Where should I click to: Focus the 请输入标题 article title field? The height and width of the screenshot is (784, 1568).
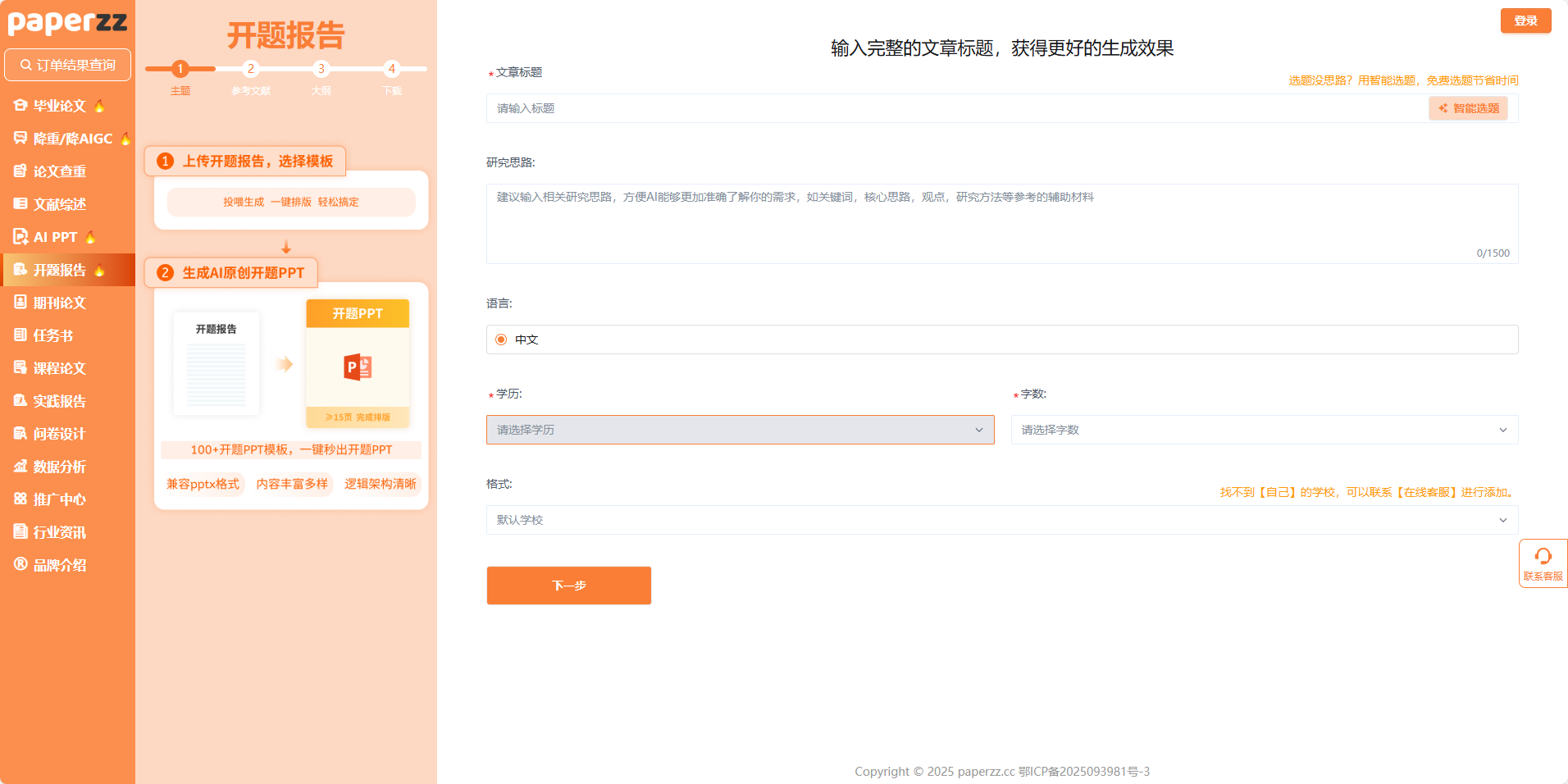click(x=955, y=108)
